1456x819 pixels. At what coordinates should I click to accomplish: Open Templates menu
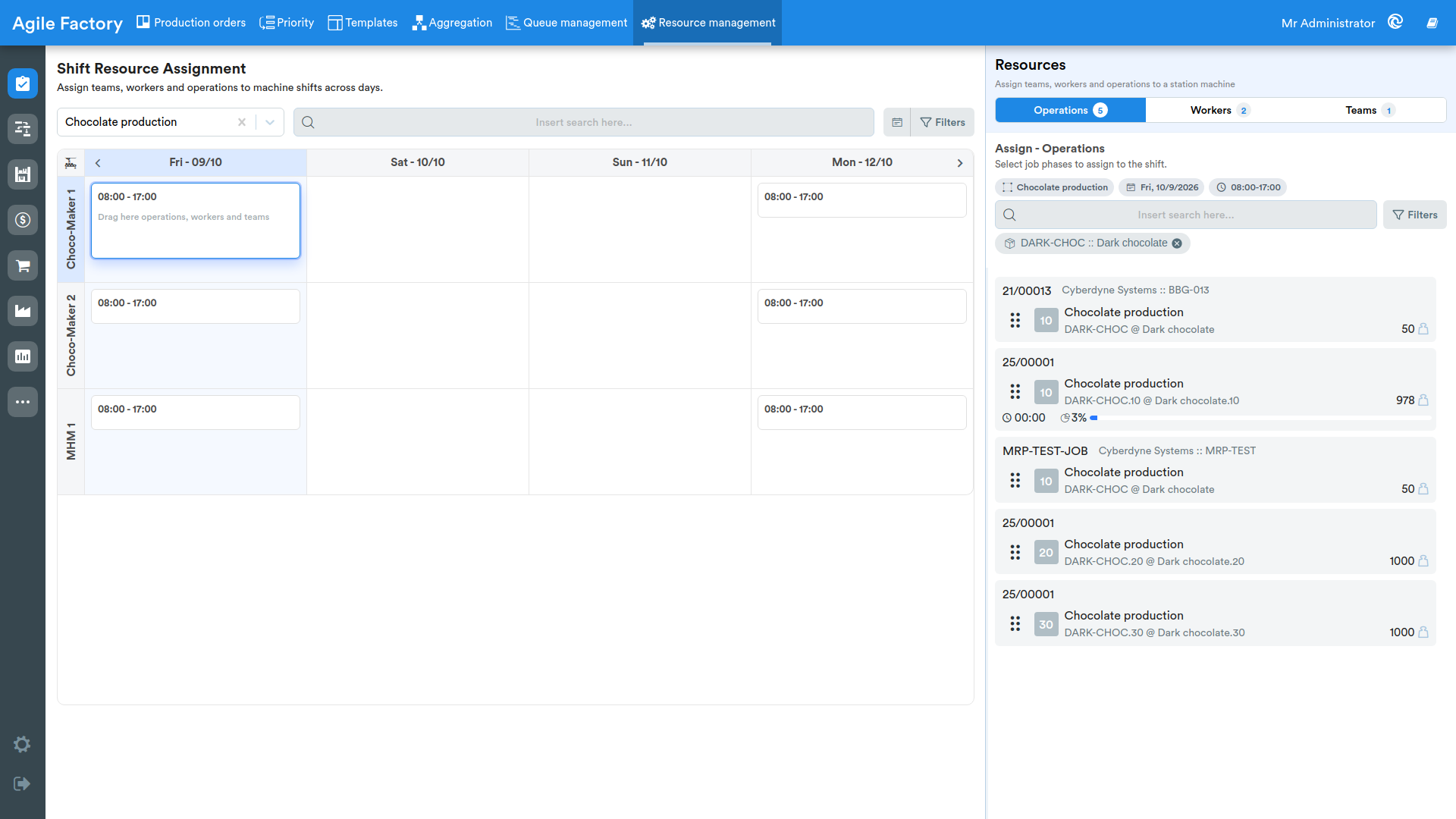[x=362, y=23]
